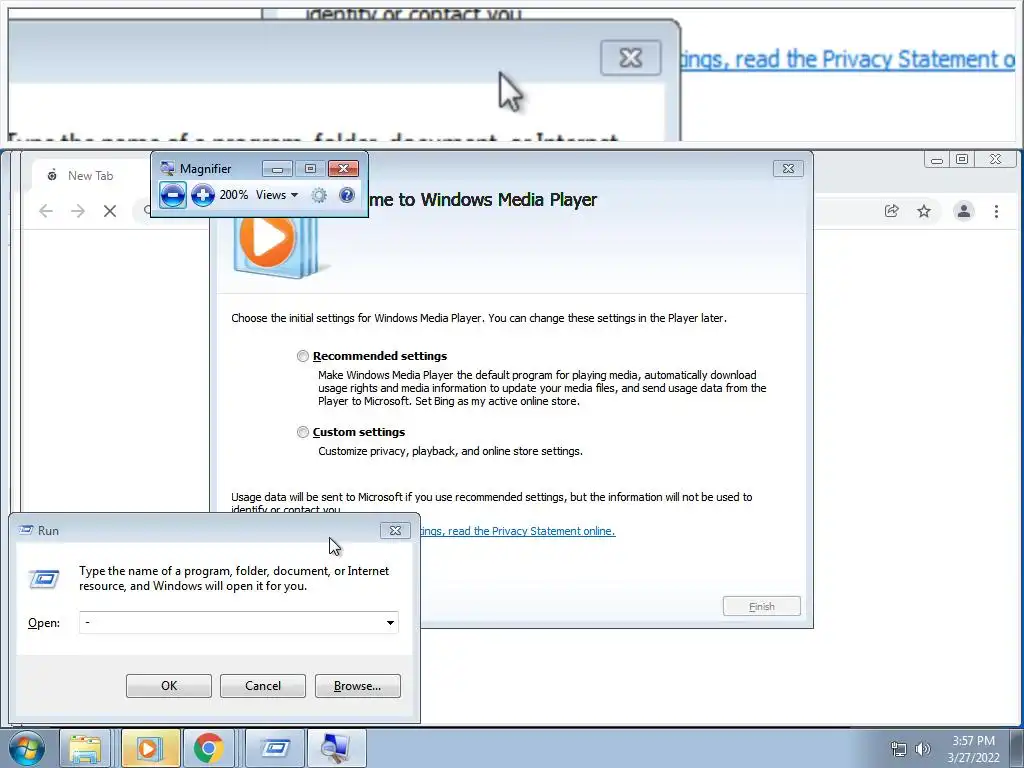1024x768 pixels.
Task: Click the magnified close button in lens view
Action: point(630,58)
